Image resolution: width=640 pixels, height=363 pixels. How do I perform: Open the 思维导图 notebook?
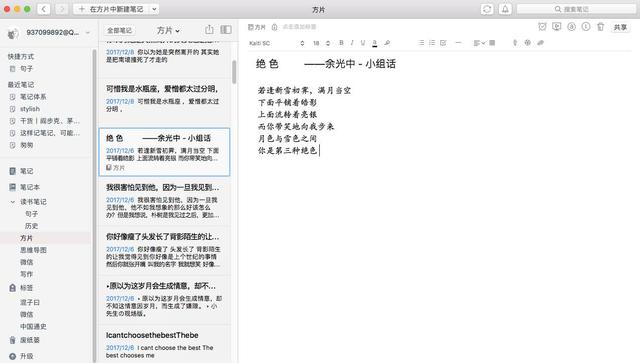[33, 250]
